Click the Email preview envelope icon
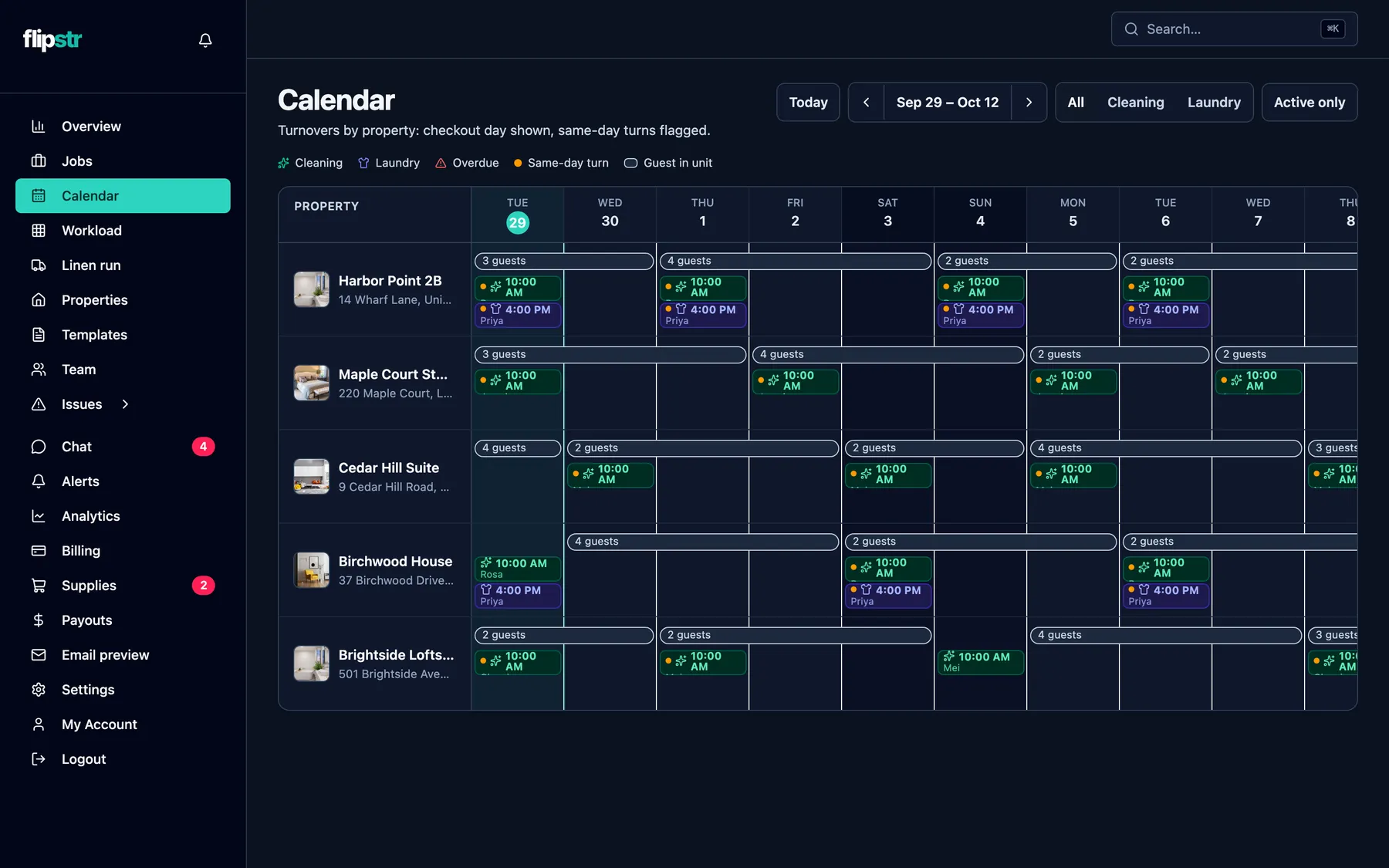The image size is (1389, 868). point(39,655)
